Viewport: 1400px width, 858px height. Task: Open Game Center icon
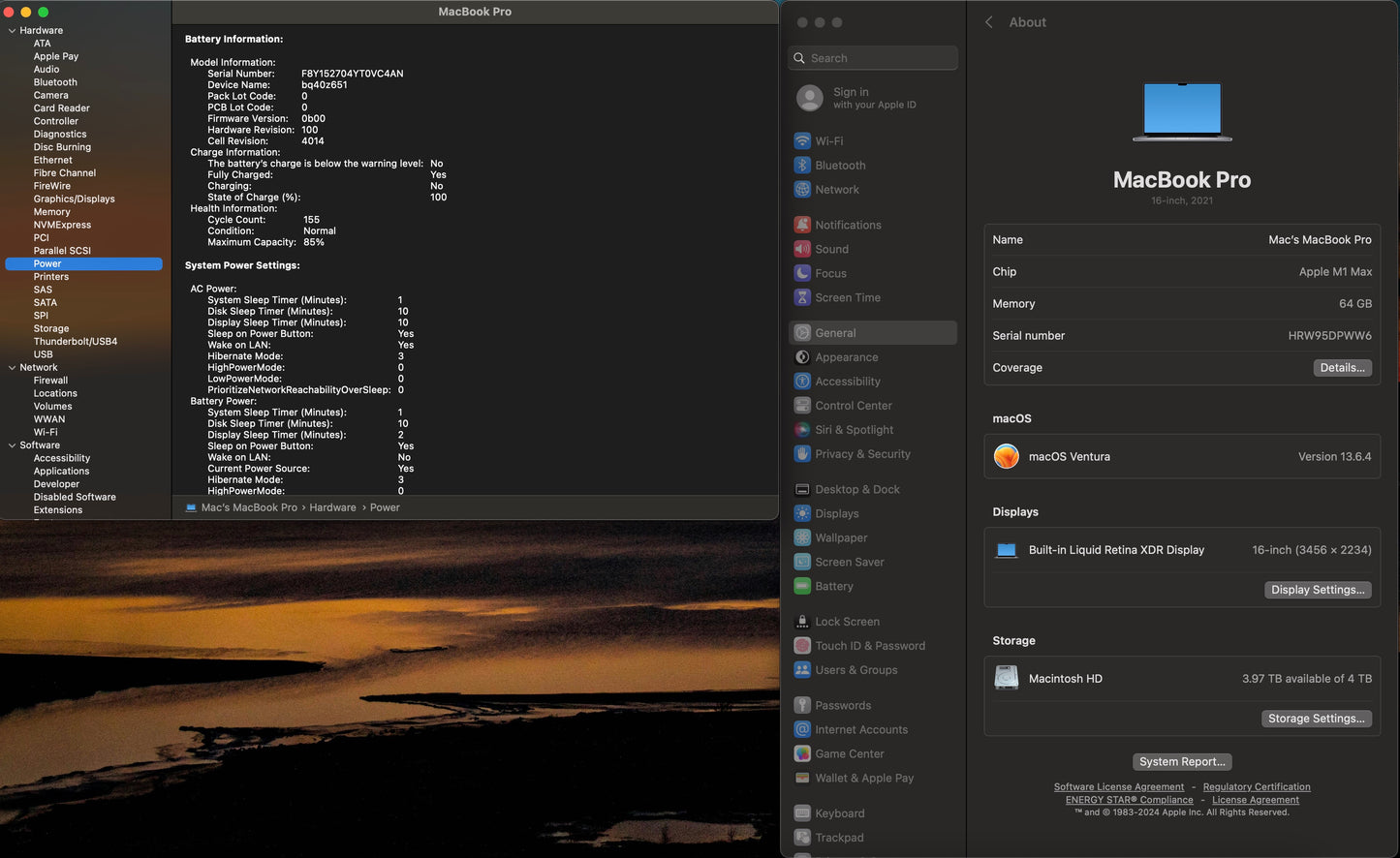(x=802, y=754)
